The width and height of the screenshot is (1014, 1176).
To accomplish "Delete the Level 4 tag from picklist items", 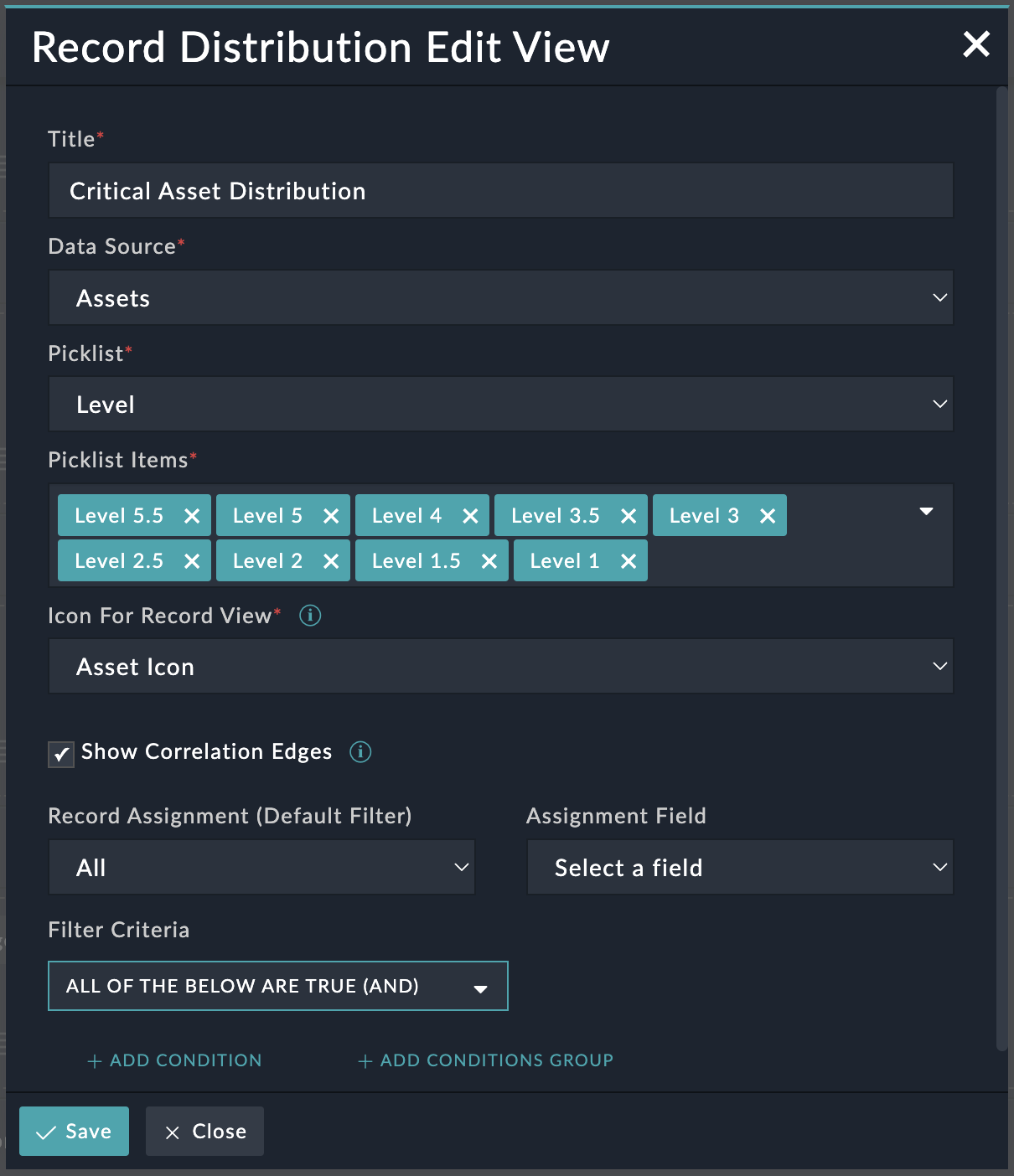I will [x=470, y=516].
